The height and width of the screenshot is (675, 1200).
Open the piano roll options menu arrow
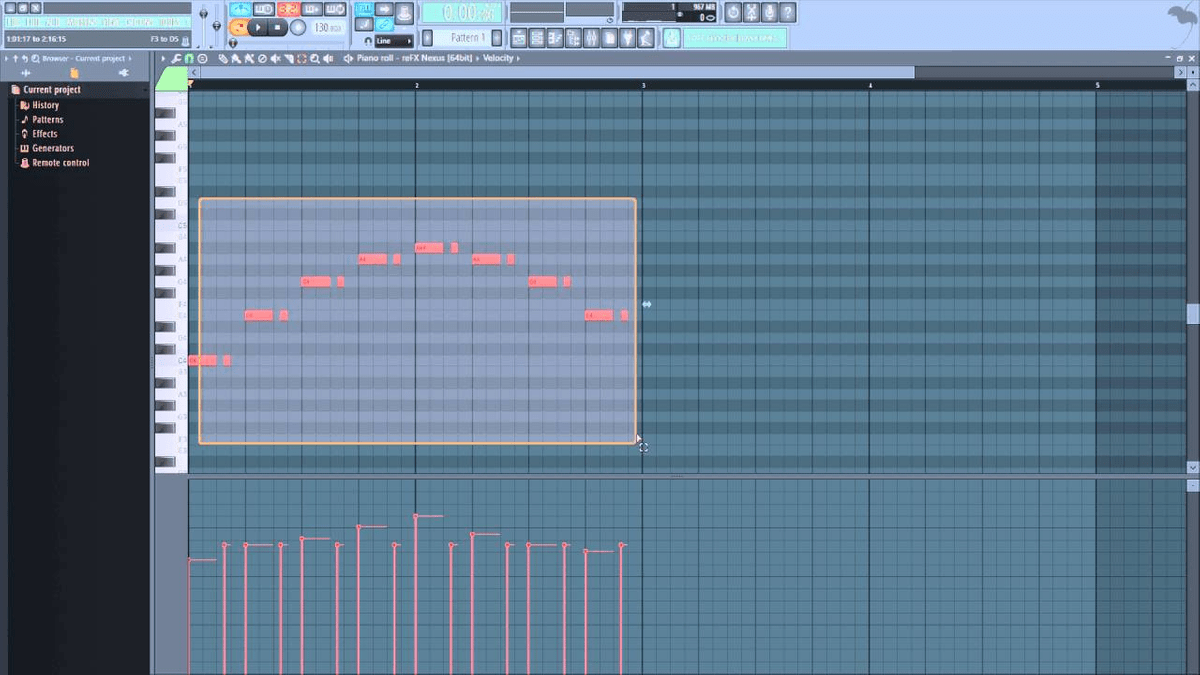[162, 59]
